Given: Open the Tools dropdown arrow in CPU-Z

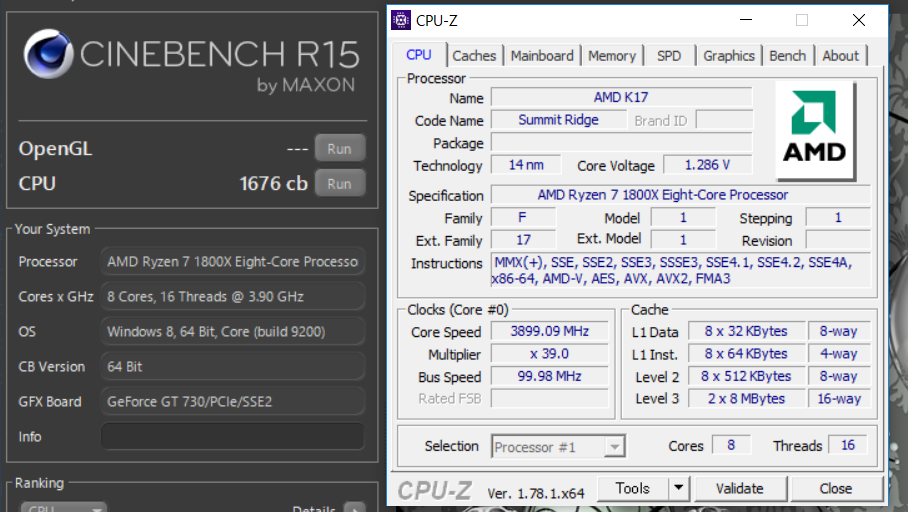Looking at the screenshot, I should click(x=679, y=488).
